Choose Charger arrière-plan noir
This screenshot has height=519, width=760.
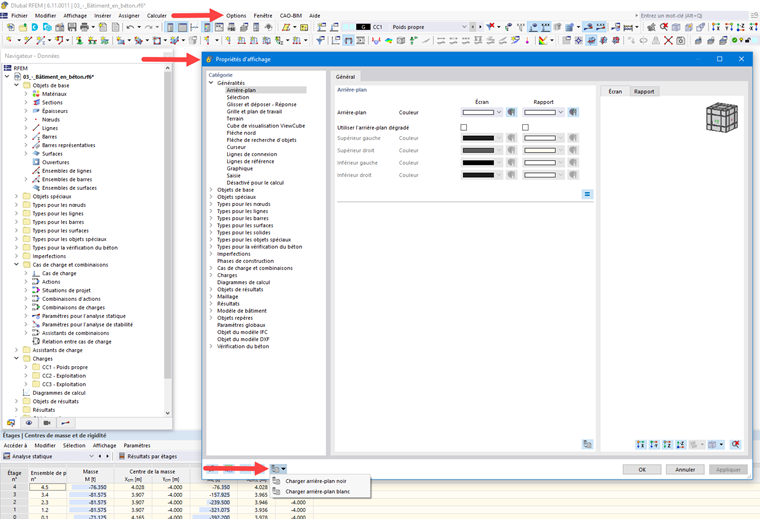tap(320, 481)
